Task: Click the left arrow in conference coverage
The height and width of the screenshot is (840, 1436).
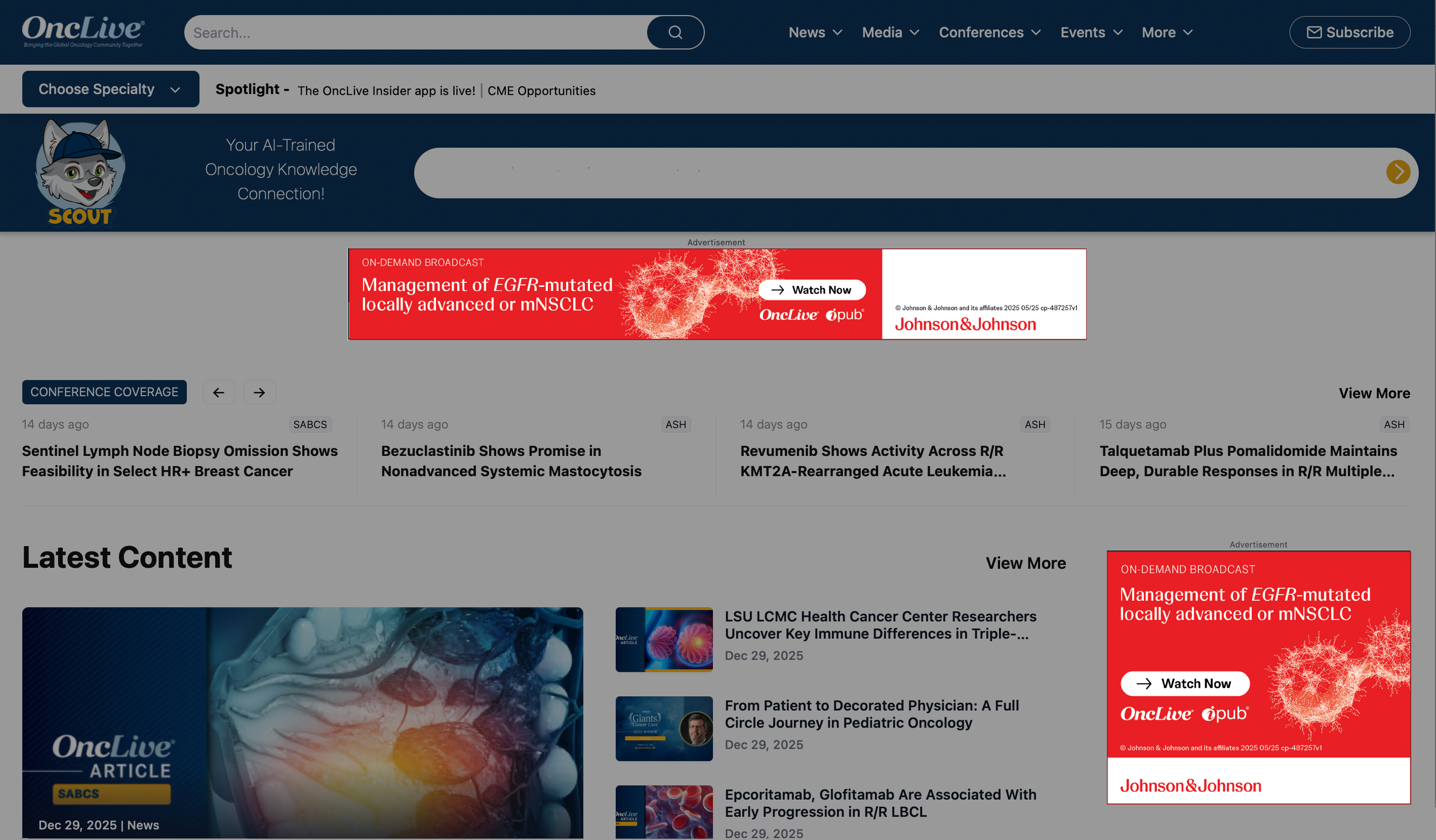Action: click(x=219, y=392)
